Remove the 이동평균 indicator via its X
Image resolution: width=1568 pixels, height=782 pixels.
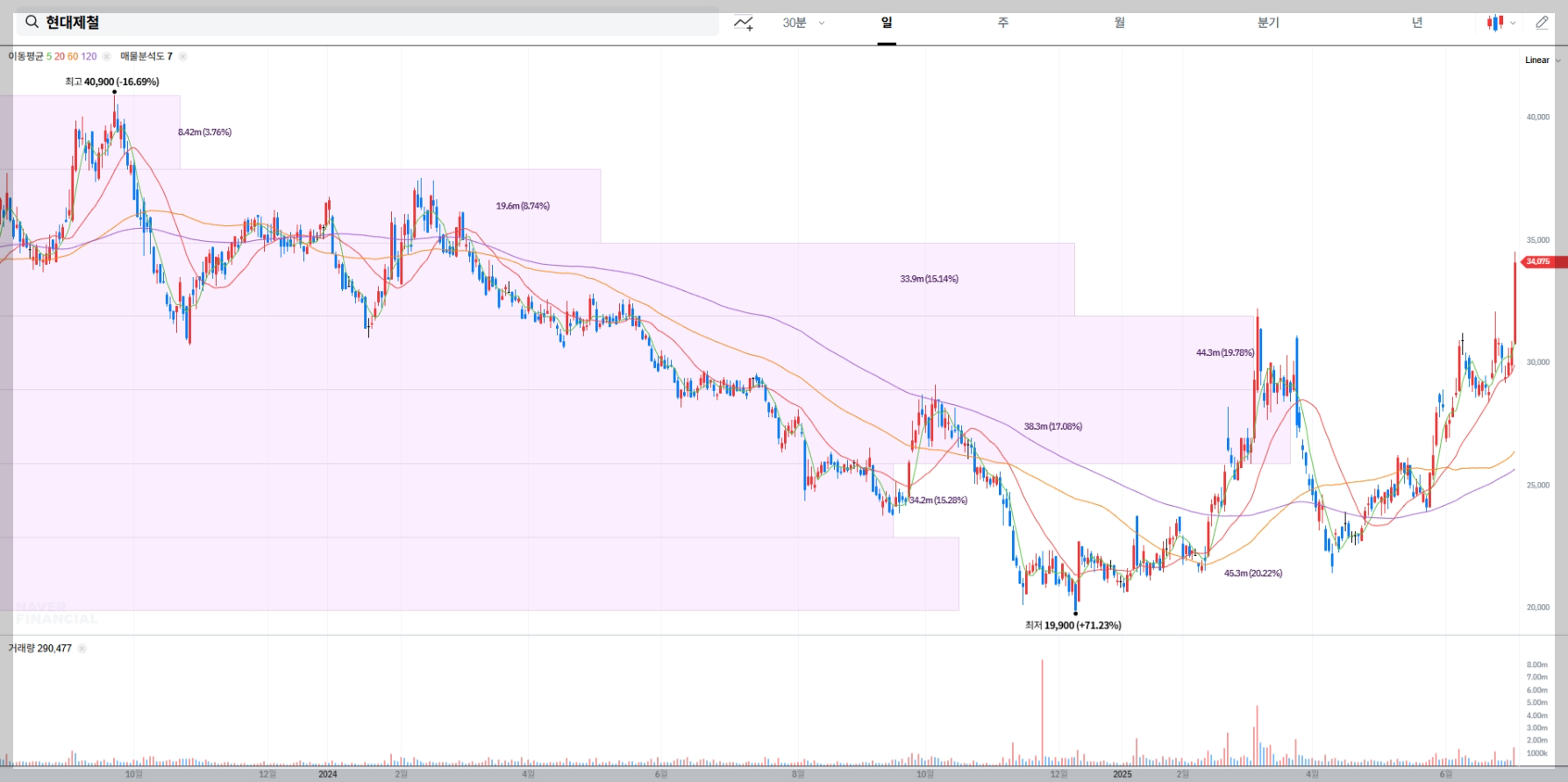[106, 56]
